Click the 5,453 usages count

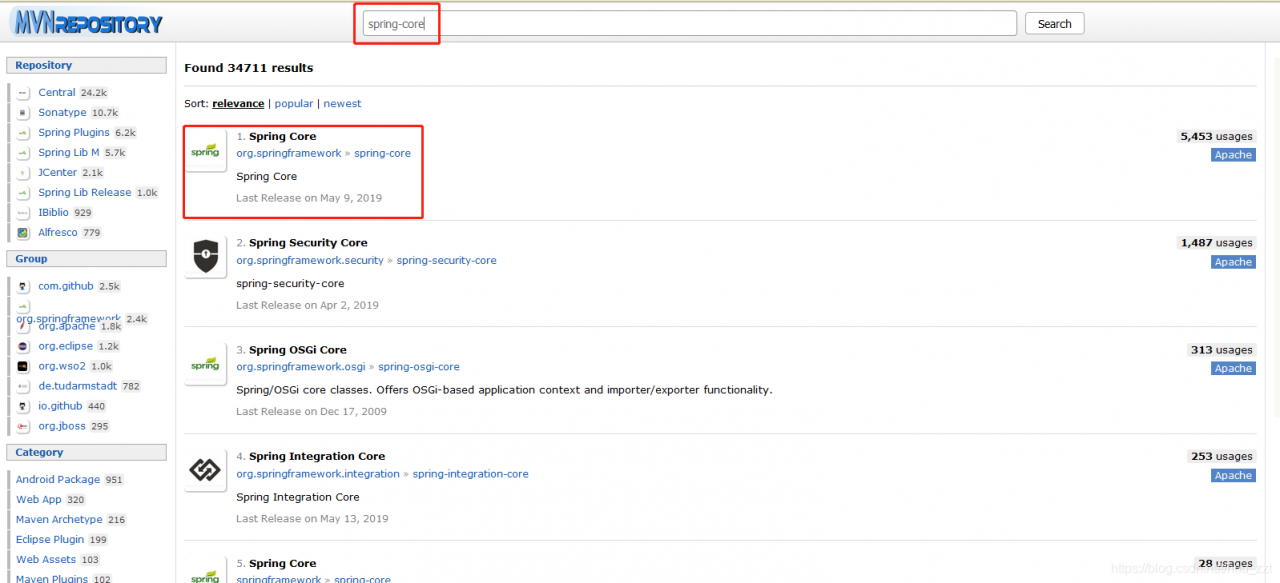tap(1216, 136)
